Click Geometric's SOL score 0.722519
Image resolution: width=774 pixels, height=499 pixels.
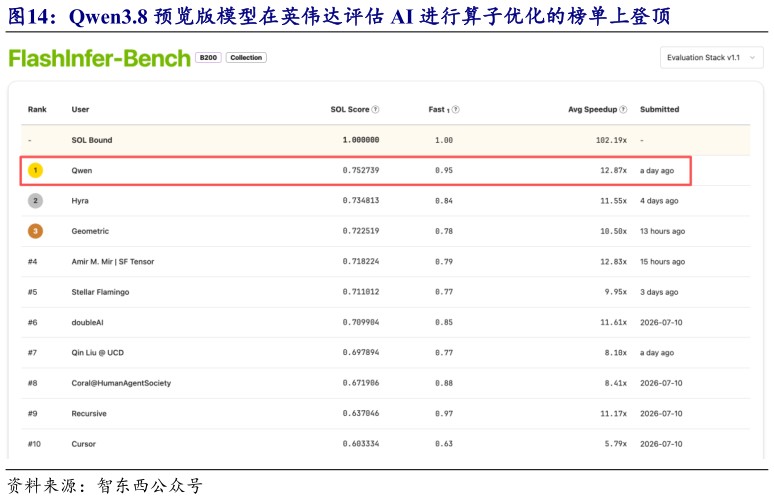361,231
